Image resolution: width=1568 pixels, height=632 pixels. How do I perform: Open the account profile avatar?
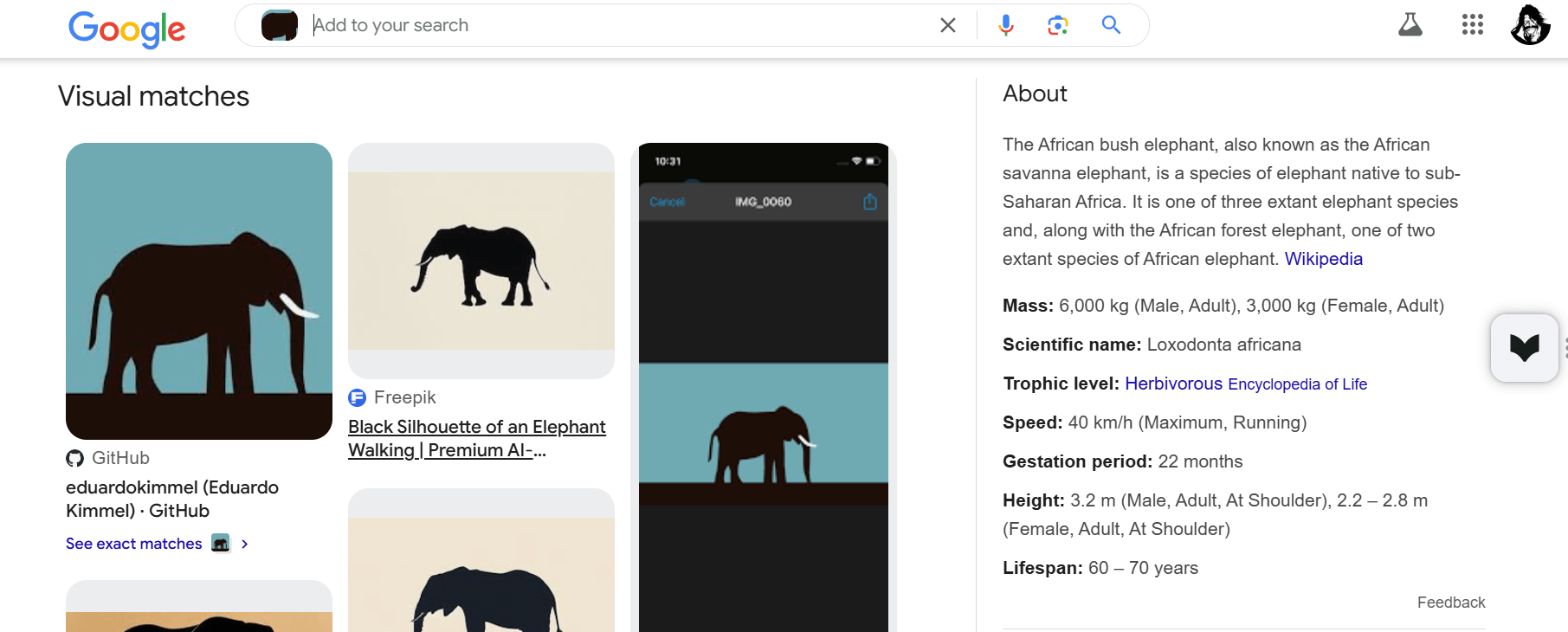1531,24
